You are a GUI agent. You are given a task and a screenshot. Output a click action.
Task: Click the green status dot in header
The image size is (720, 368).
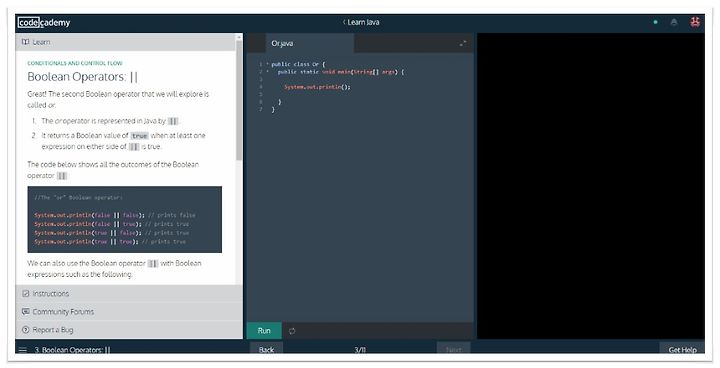pyautogui.click(x=655, y=22)
